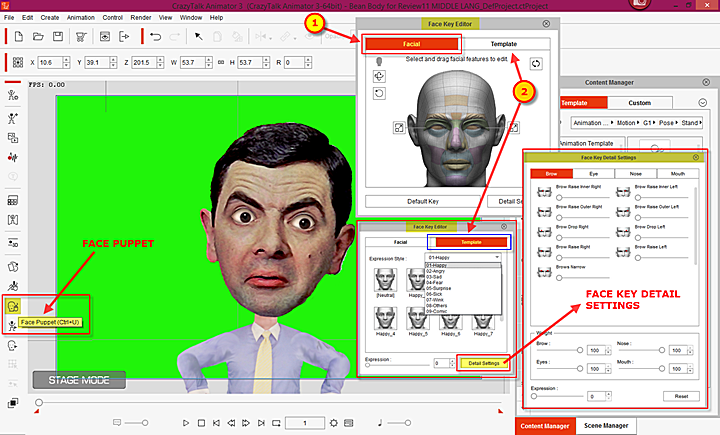Open project settings gear near frame box

coord(334,423)
